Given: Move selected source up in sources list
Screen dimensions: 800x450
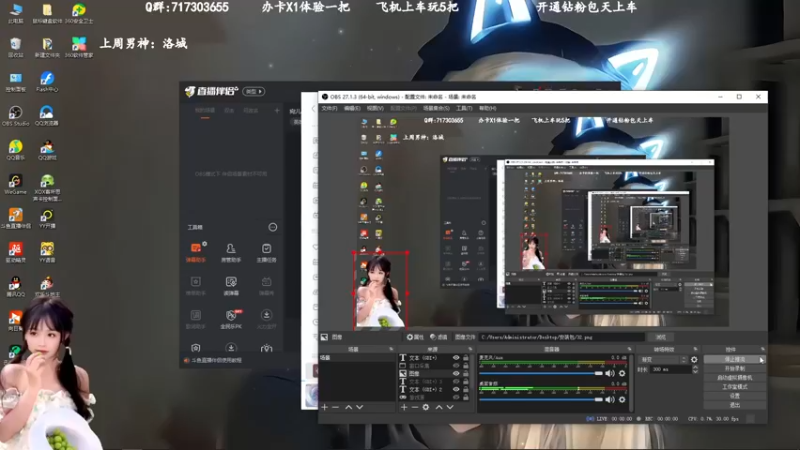Looking at the screenshot, I should pos(439,407).
